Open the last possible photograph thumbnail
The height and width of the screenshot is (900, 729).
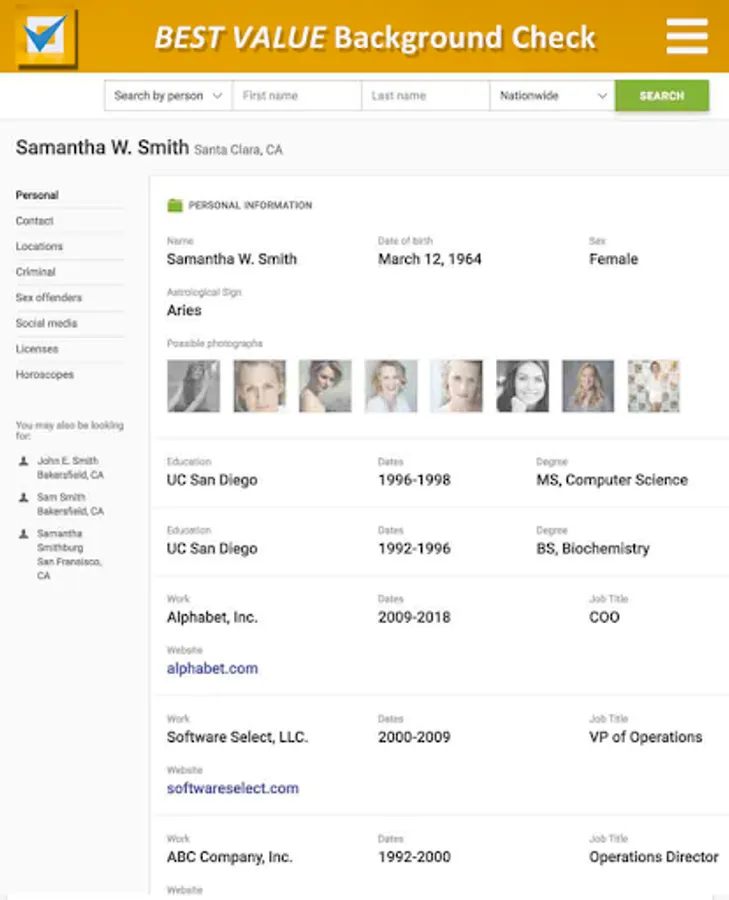pyautogui.click(x=654, y=386)
